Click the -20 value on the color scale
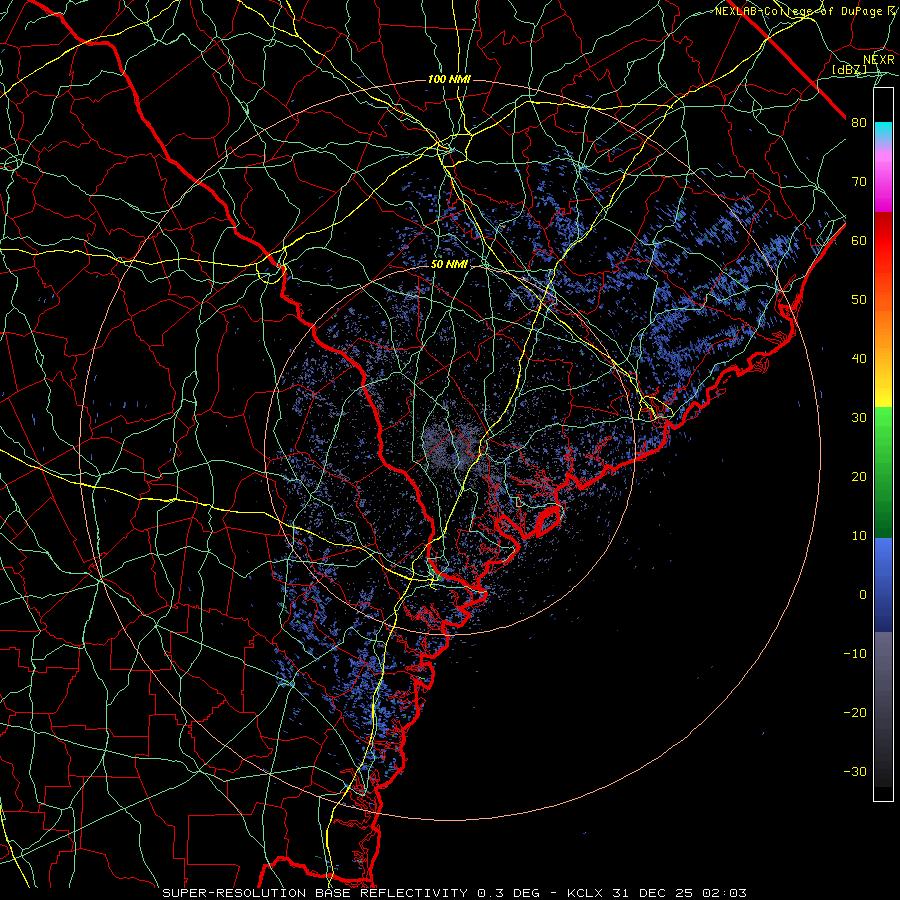 coord(855,712)
